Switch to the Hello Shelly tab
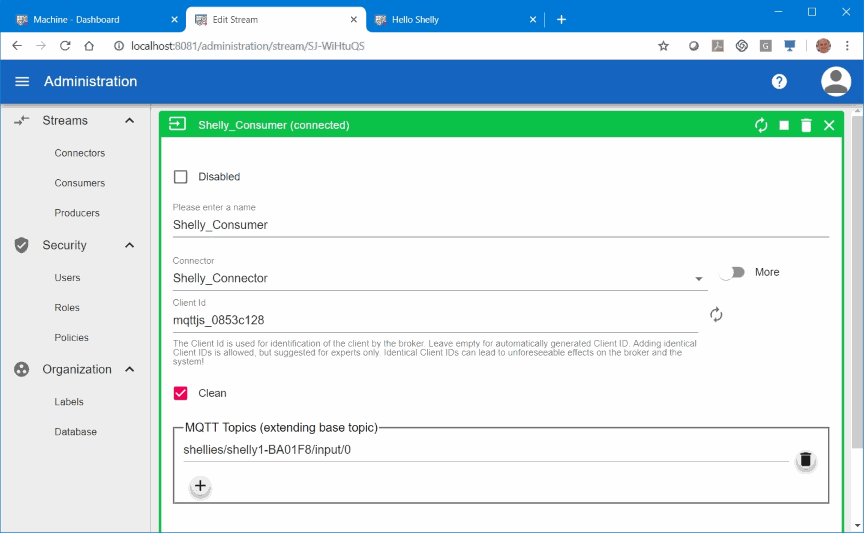 point(452,19)
